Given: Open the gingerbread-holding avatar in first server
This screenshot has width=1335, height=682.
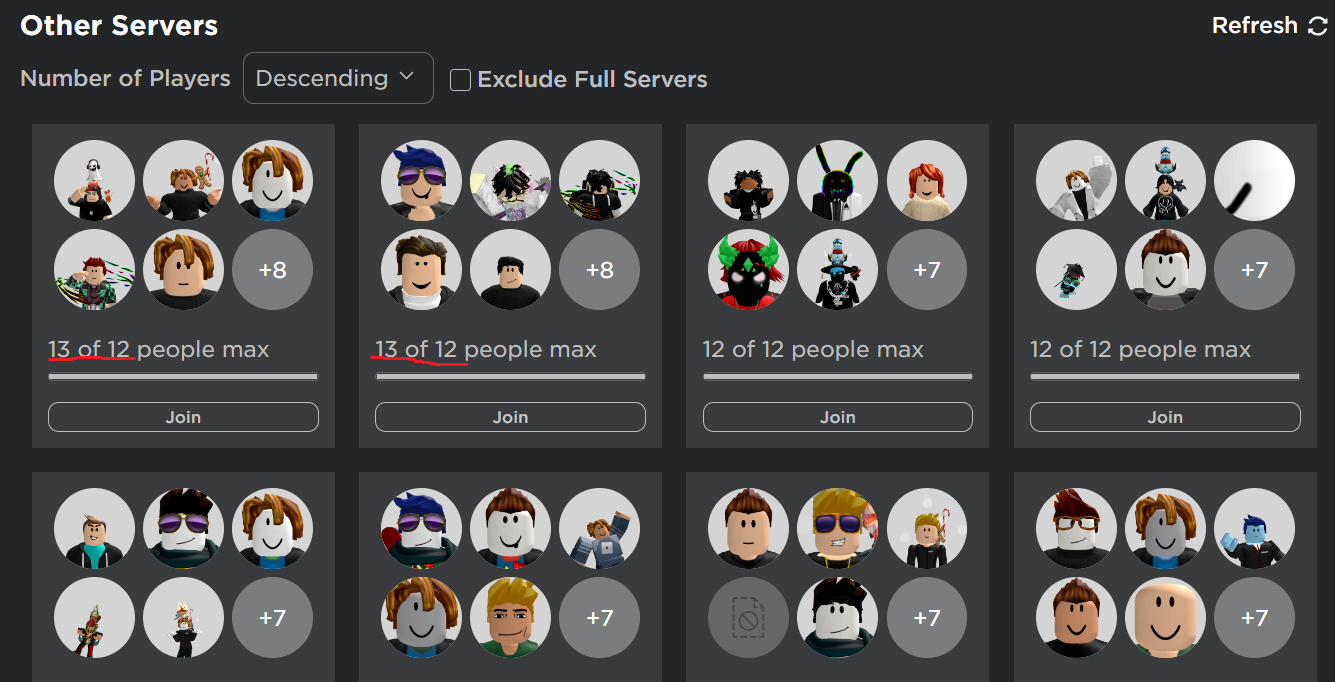Looking at the screenshot, I should coord(183,180).
